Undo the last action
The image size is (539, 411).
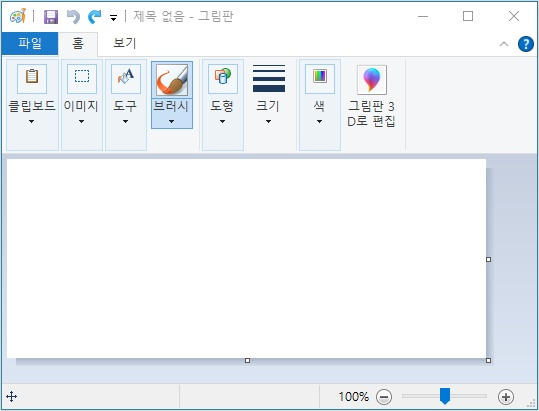click(x=73, y=16)
